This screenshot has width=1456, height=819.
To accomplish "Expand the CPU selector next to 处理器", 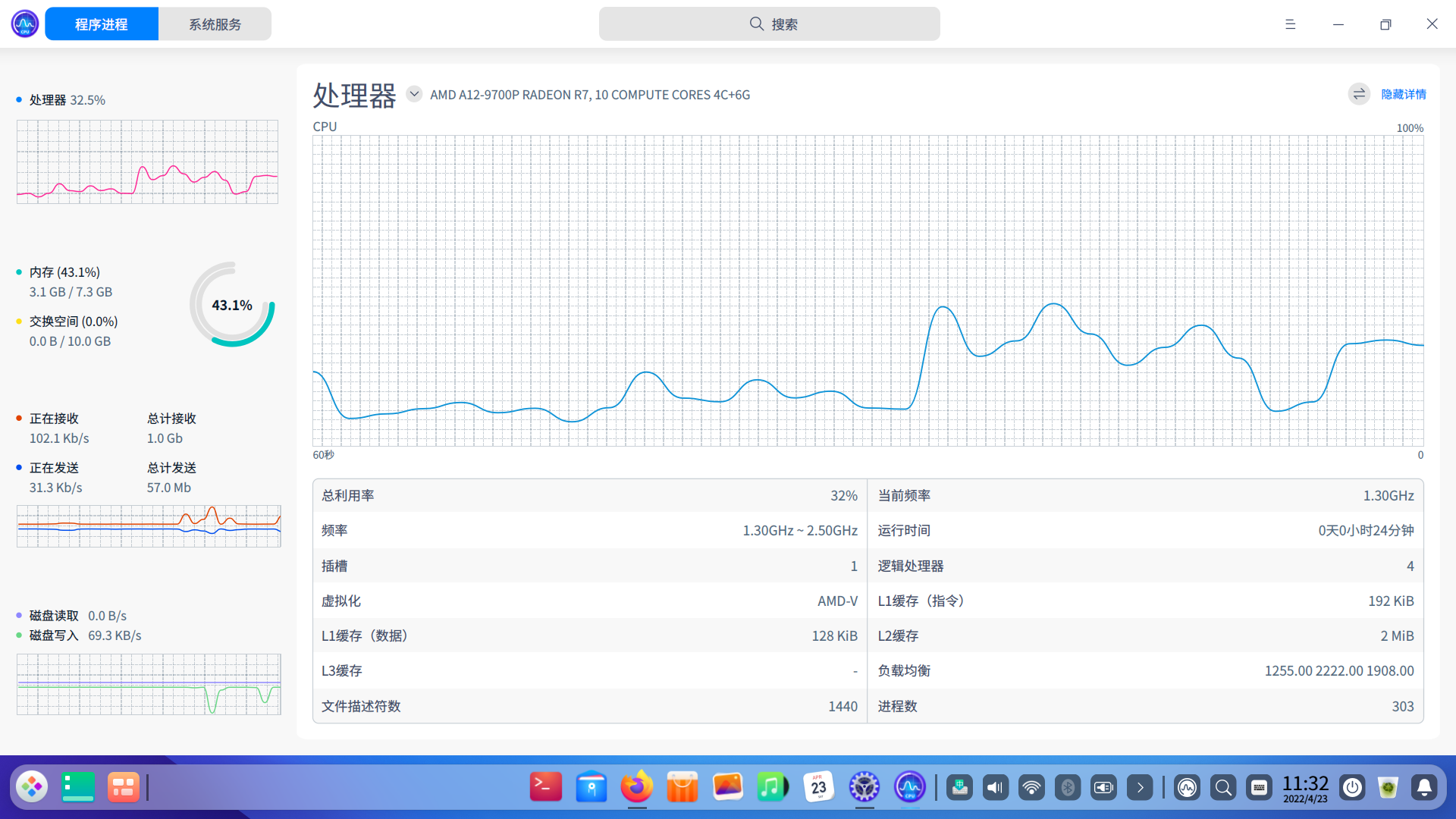I will pyautogui.click(x=414, y=93).
